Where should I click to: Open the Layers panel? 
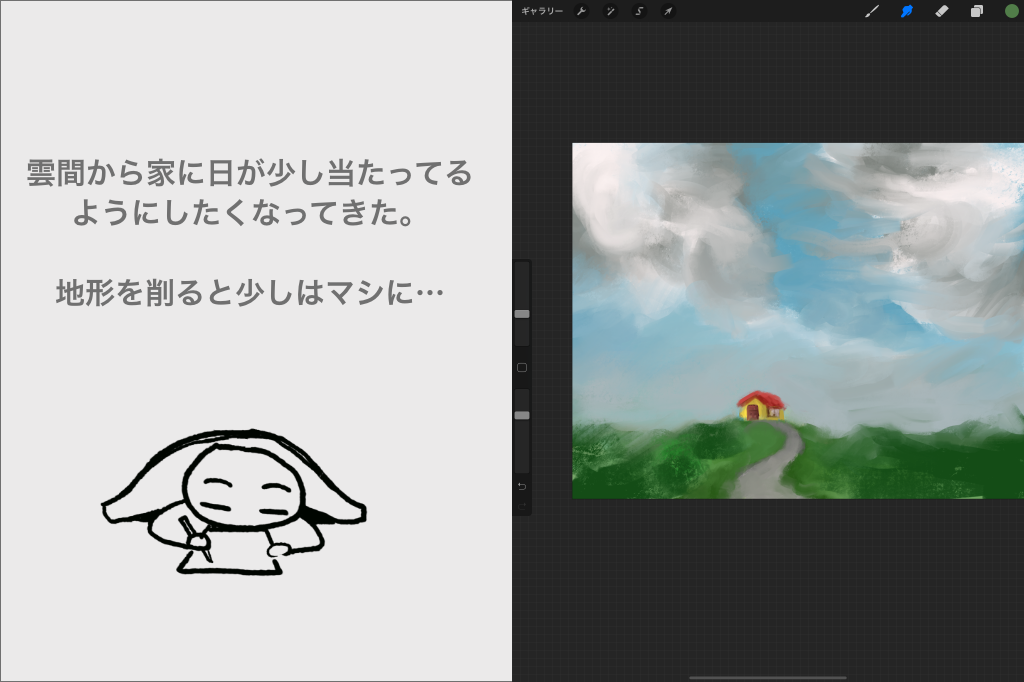coord(976,11)
